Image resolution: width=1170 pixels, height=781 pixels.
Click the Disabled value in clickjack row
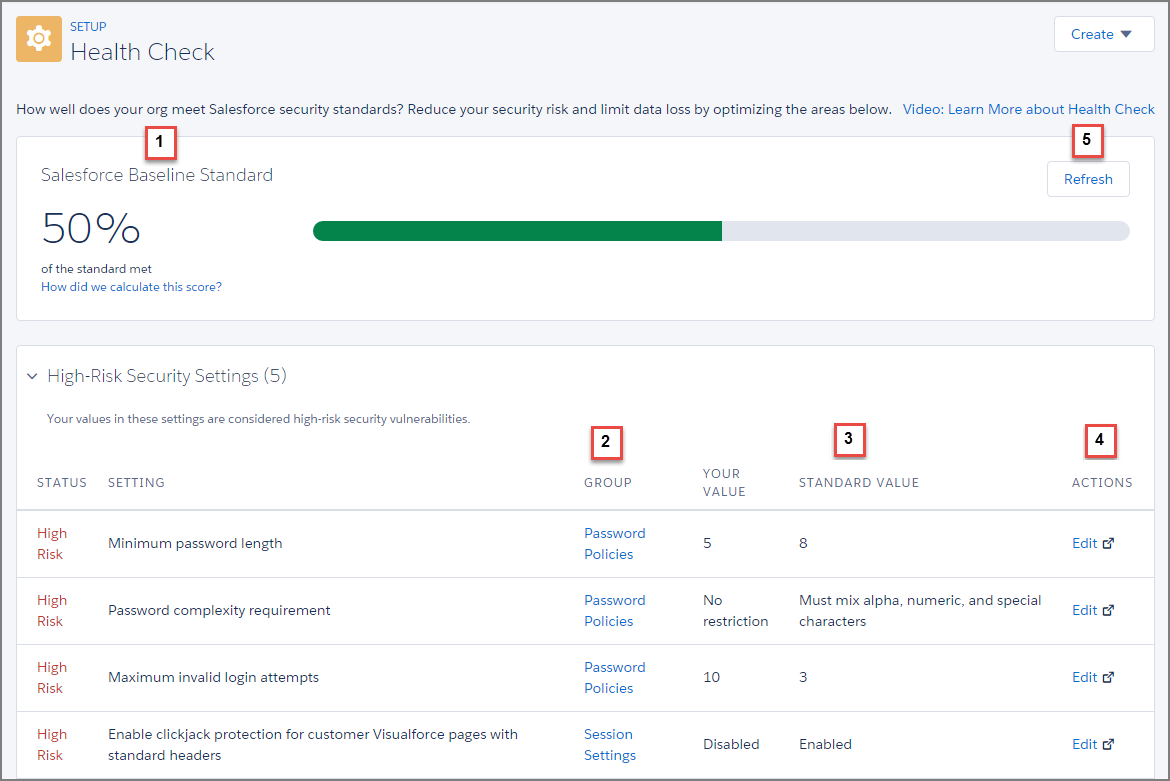pos(731,744)
